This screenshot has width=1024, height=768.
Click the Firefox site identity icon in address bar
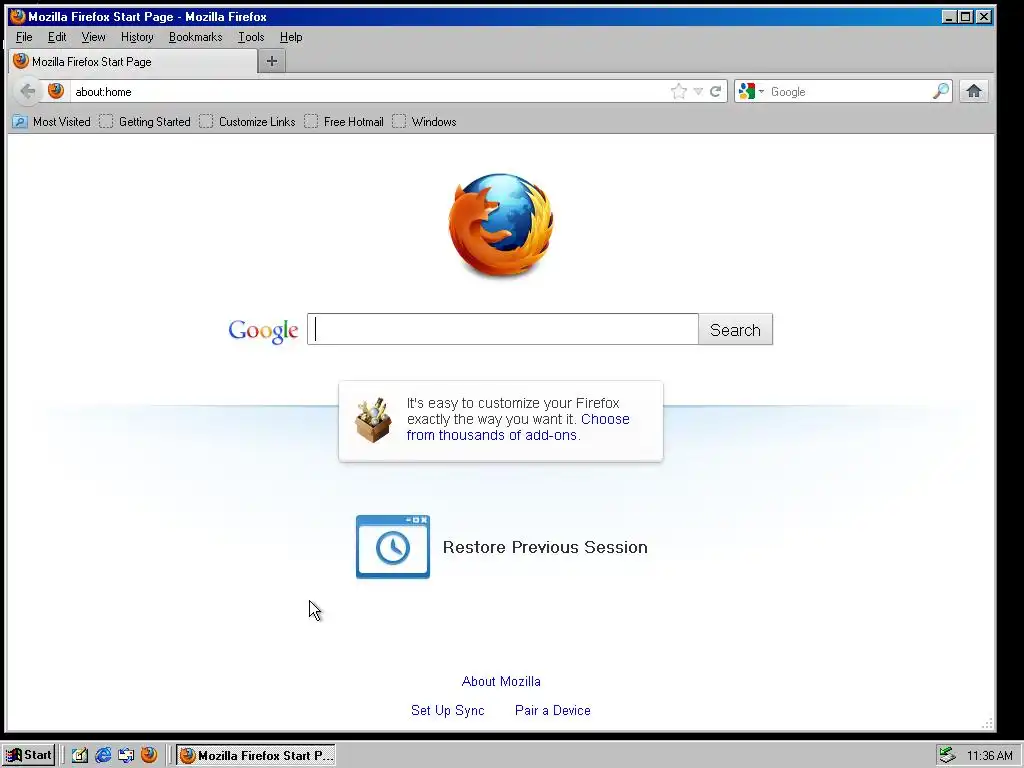pos(56,91)
